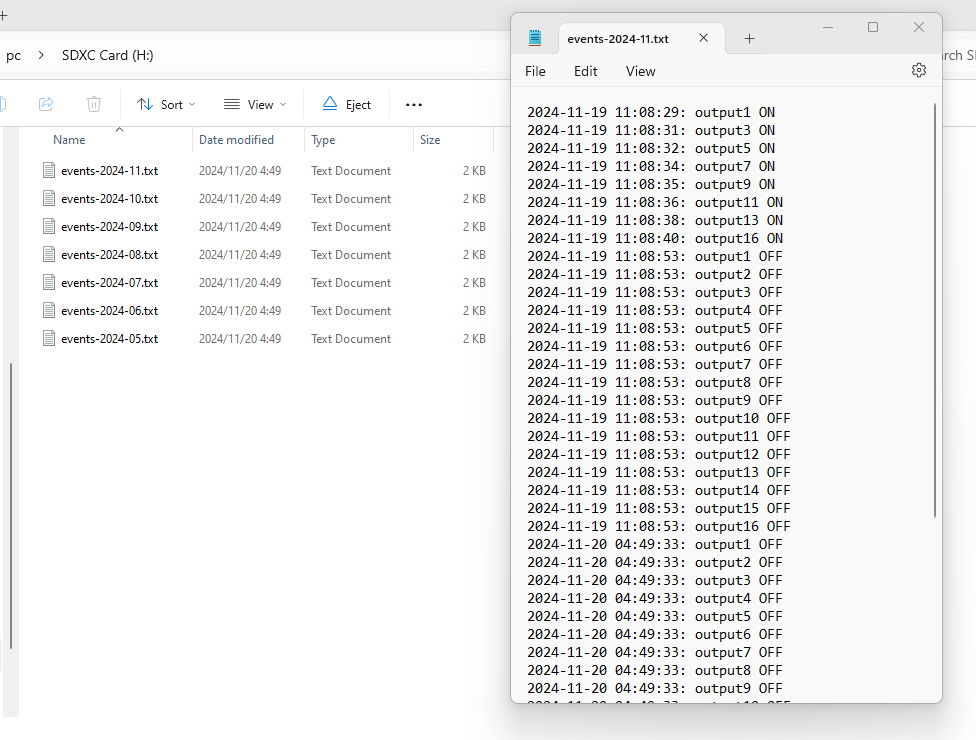Click the SDXC Card (H:) breadcrumb

tap(108, 55)
